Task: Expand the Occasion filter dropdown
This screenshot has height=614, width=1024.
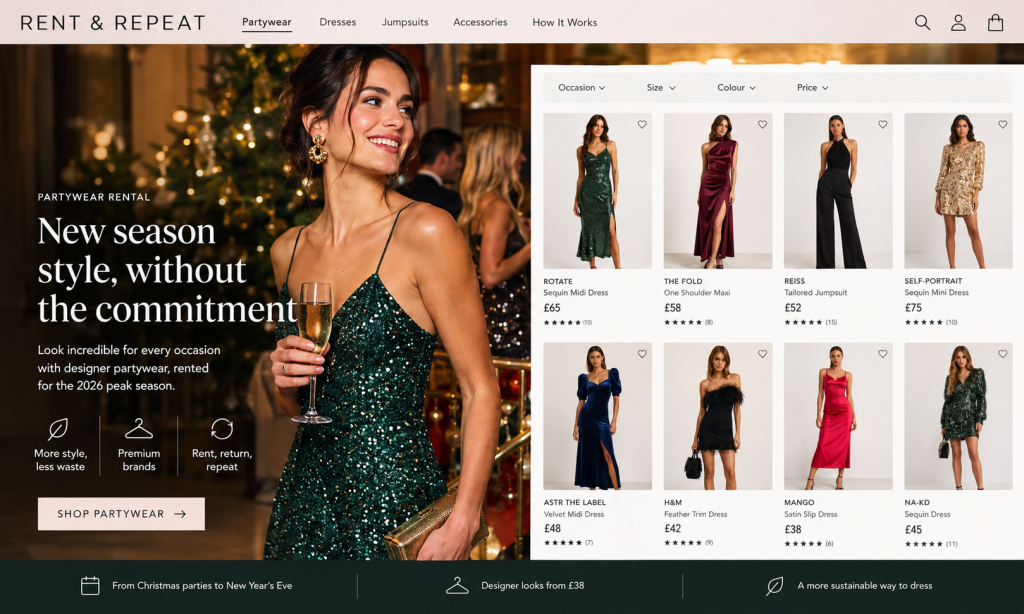Action: pyautogui.click(x=581, y=88)
